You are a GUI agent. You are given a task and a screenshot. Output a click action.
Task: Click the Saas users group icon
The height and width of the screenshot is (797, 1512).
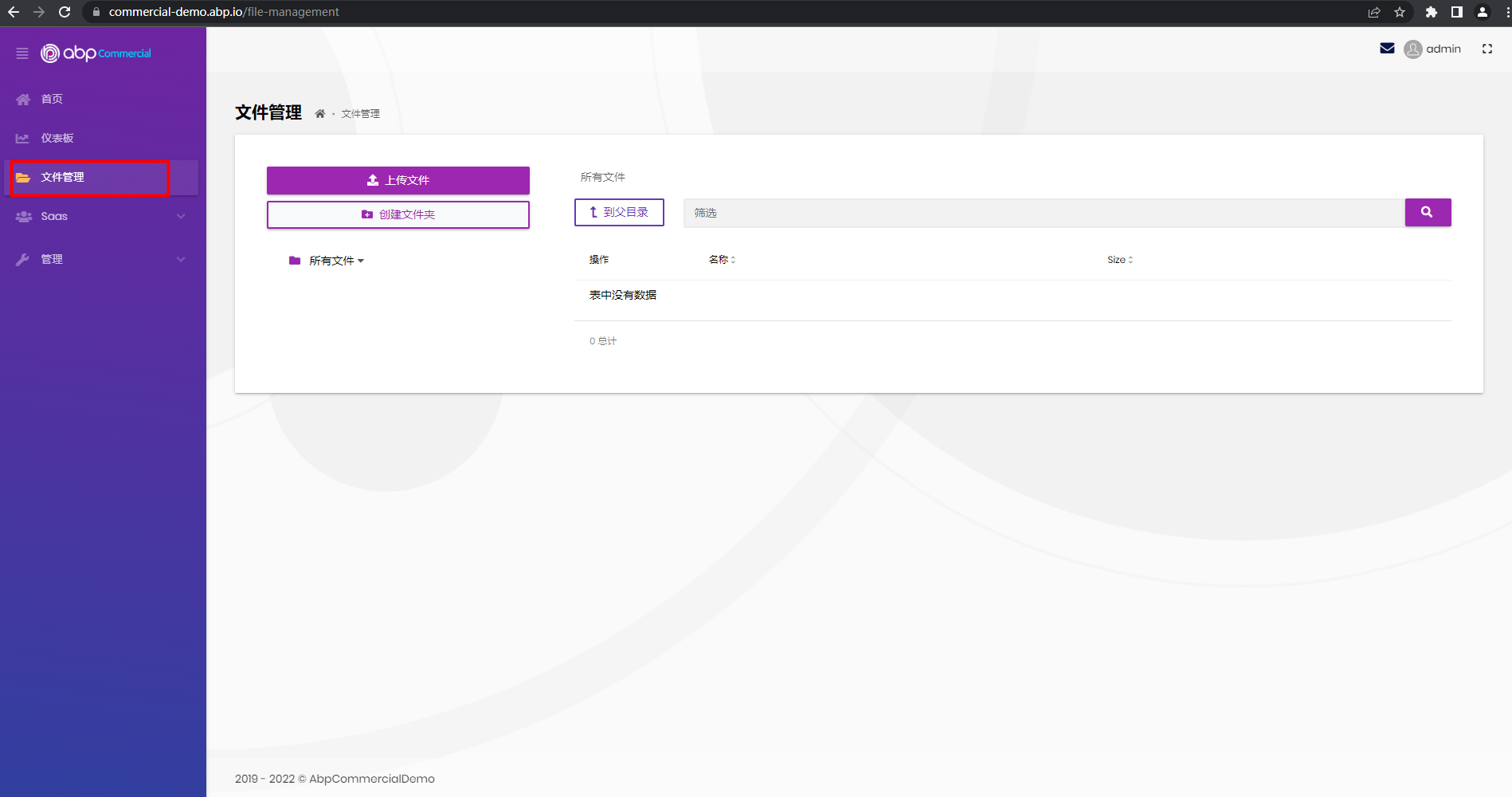pyautogui.click(x=23, y=216)
